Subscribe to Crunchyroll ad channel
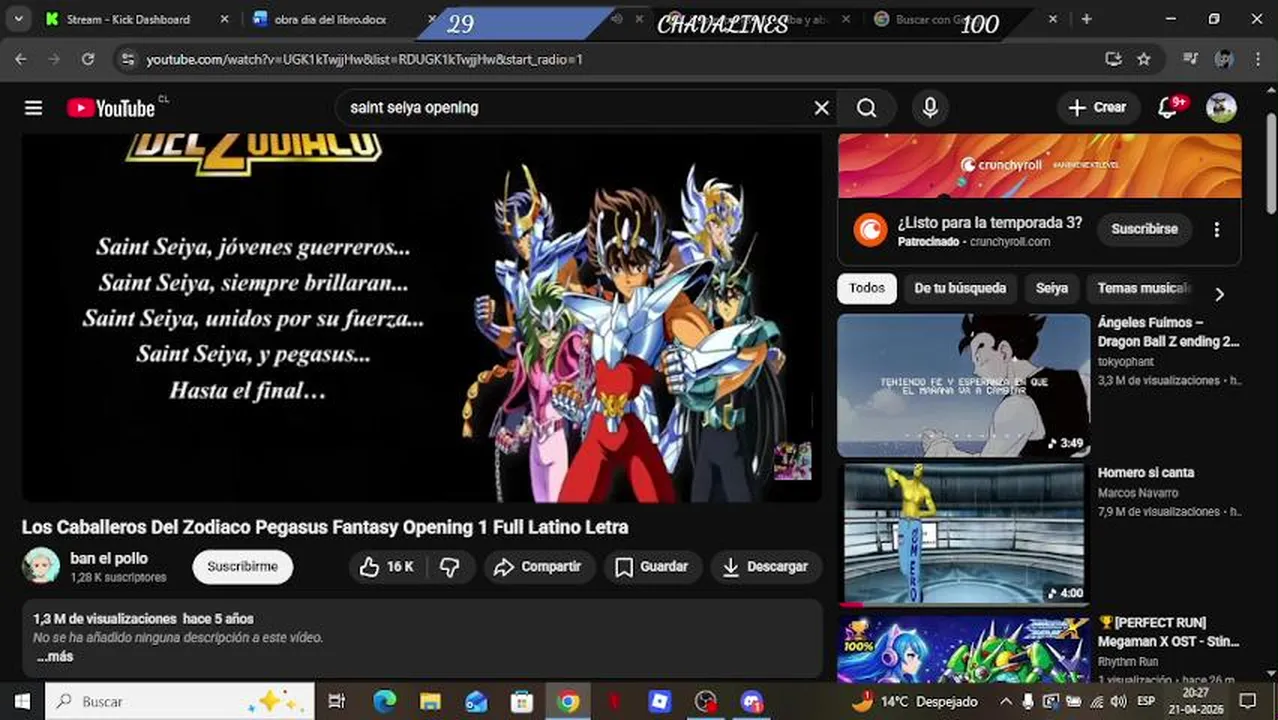Viewport: 1278px width, 720px height. pyautogui.click(x=1144, y=229)
